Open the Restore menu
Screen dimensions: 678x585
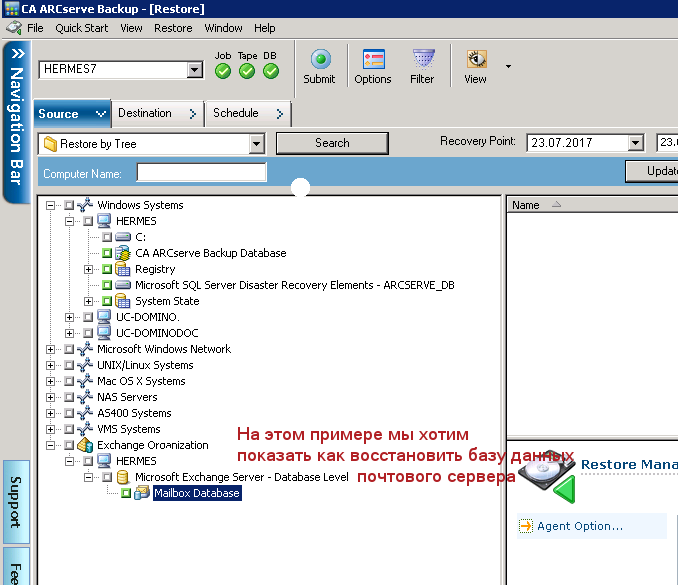[173, 28]
